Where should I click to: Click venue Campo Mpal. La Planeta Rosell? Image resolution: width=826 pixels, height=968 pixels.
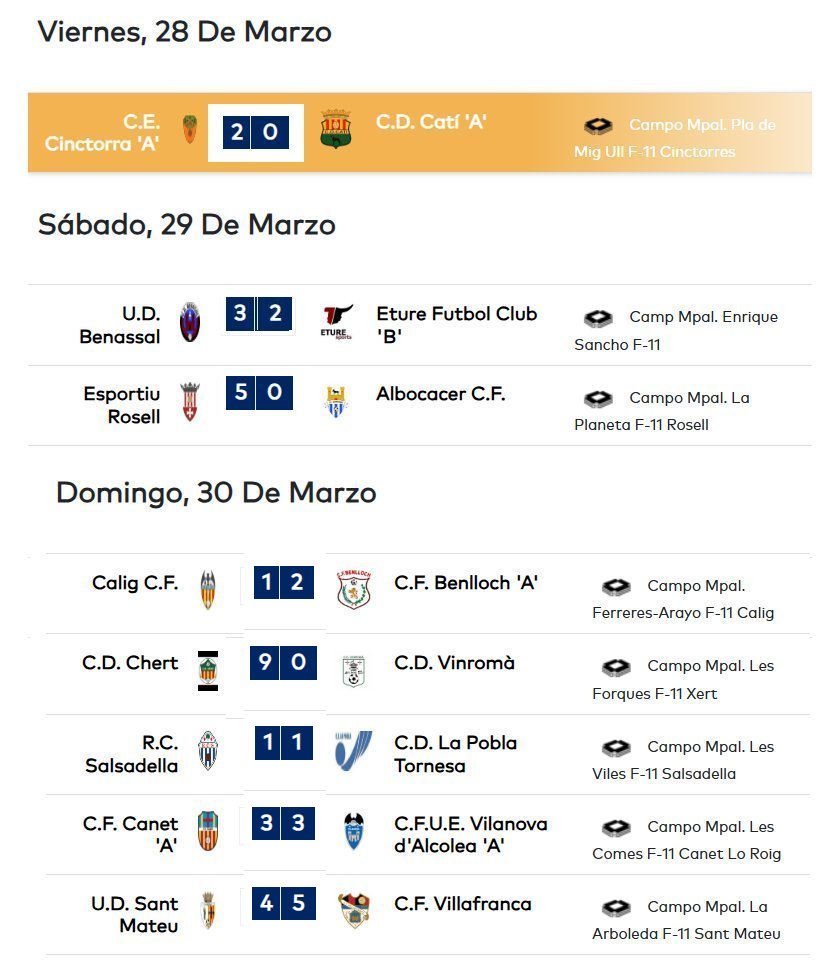pos(662,411)
